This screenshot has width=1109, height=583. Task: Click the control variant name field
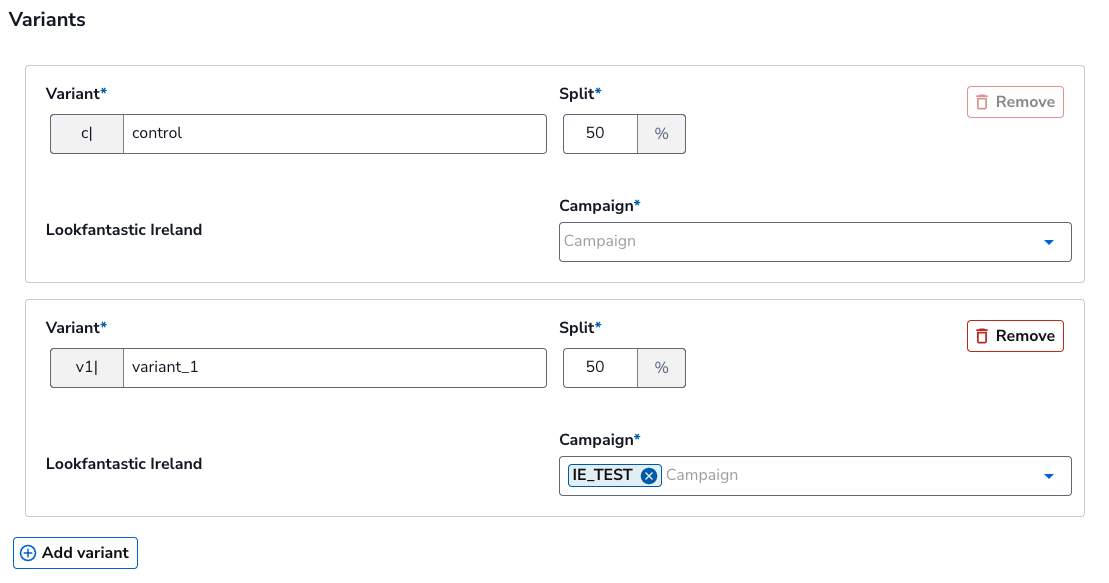(x=334, y=133)
